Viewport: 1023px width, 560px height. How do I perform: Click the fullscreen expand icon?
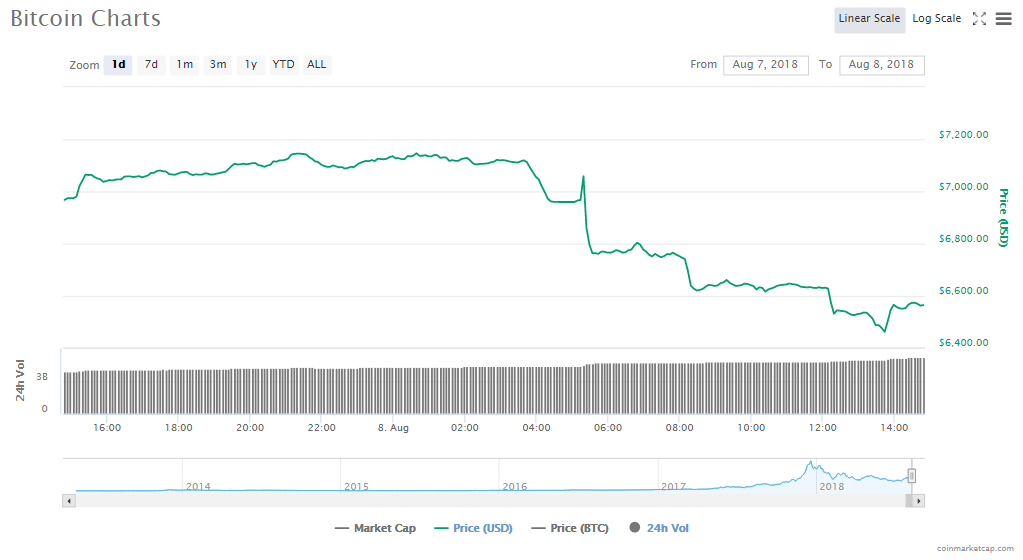click(x=979, y=18)
